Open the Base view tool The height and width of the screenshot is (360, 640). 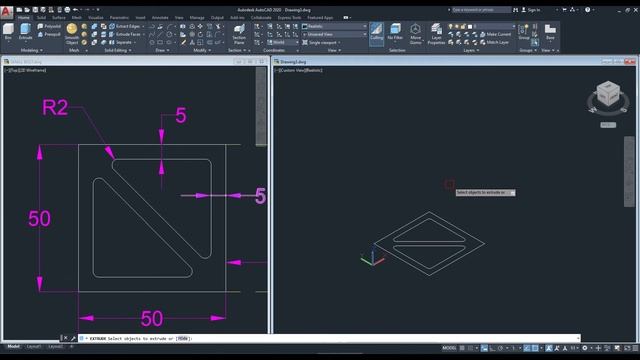pyautogui.click(x=550, y=32)
